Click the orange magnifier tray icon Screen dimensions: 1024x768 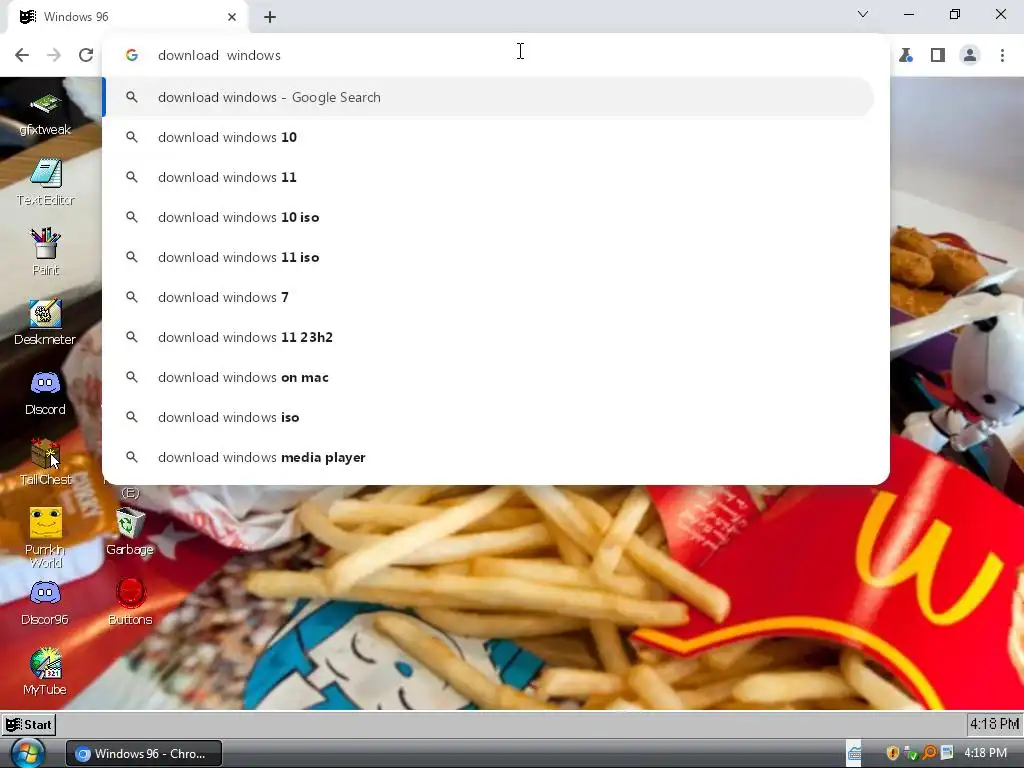point(929,753)
